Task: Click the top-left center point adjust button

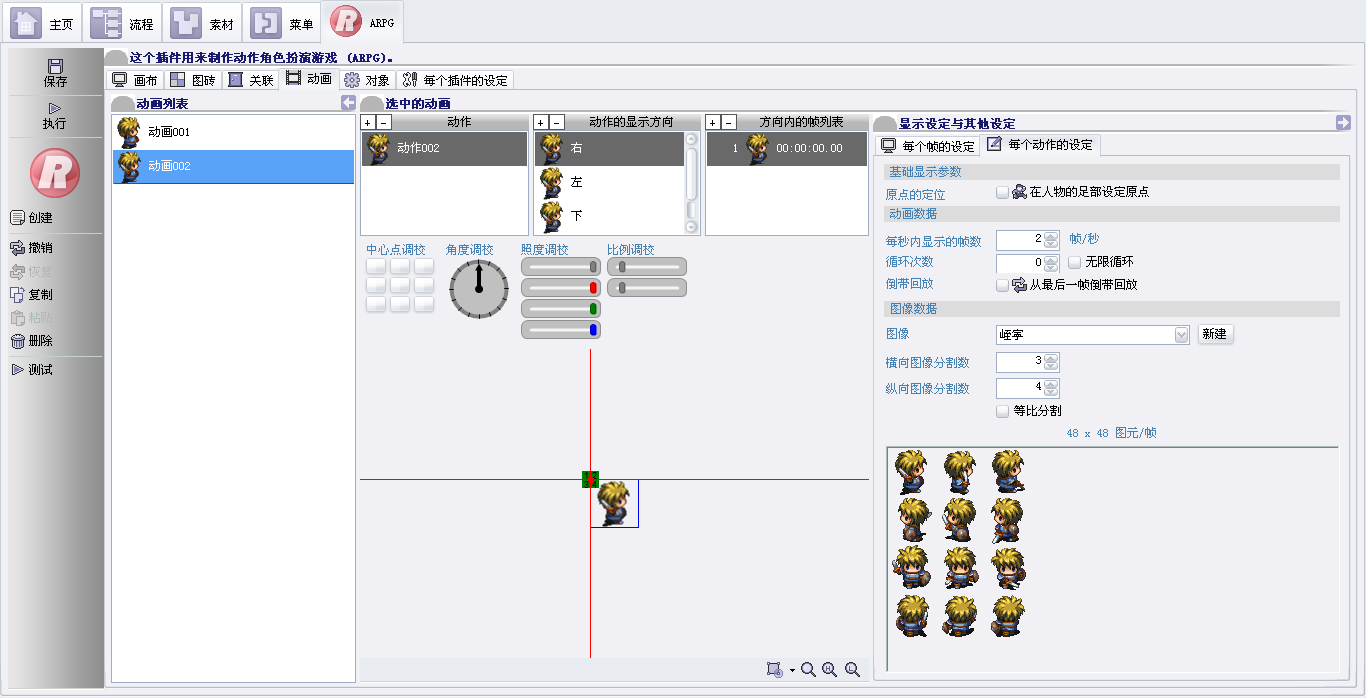Action: point(376,266)
